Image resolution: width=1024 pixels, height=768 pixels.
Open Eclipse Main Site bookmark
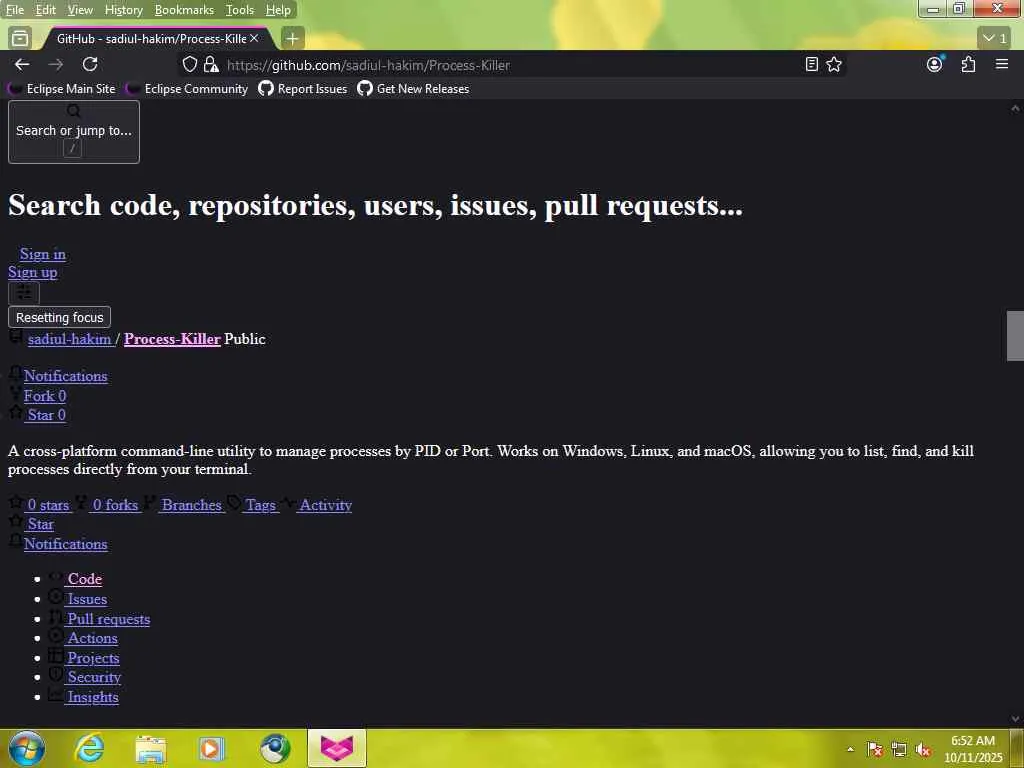(x=63, y=89)
